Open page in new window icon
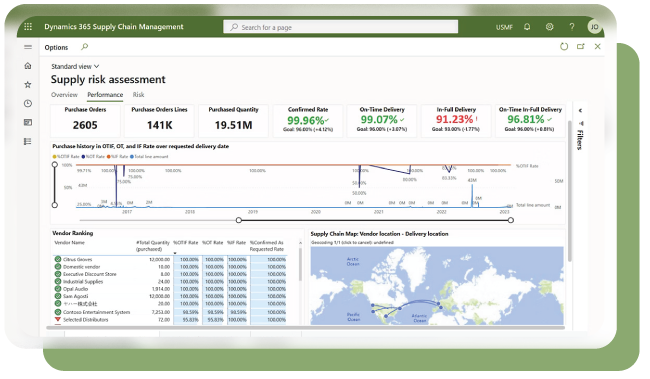Screen dimensions: 650x379 (x=581, y=46)
